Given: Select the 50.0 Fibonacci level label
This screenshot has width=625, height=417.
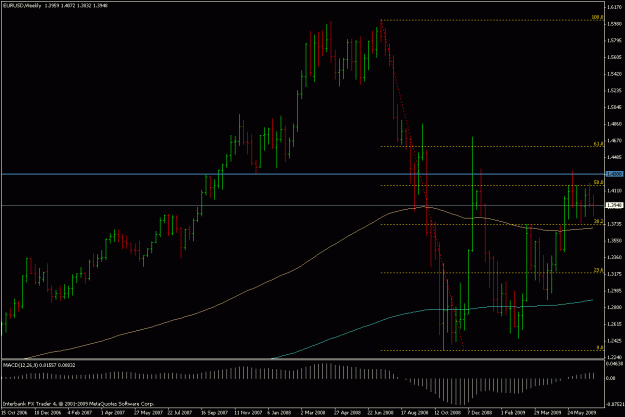Looking at the screenshot, I should (x=599, y=183).
